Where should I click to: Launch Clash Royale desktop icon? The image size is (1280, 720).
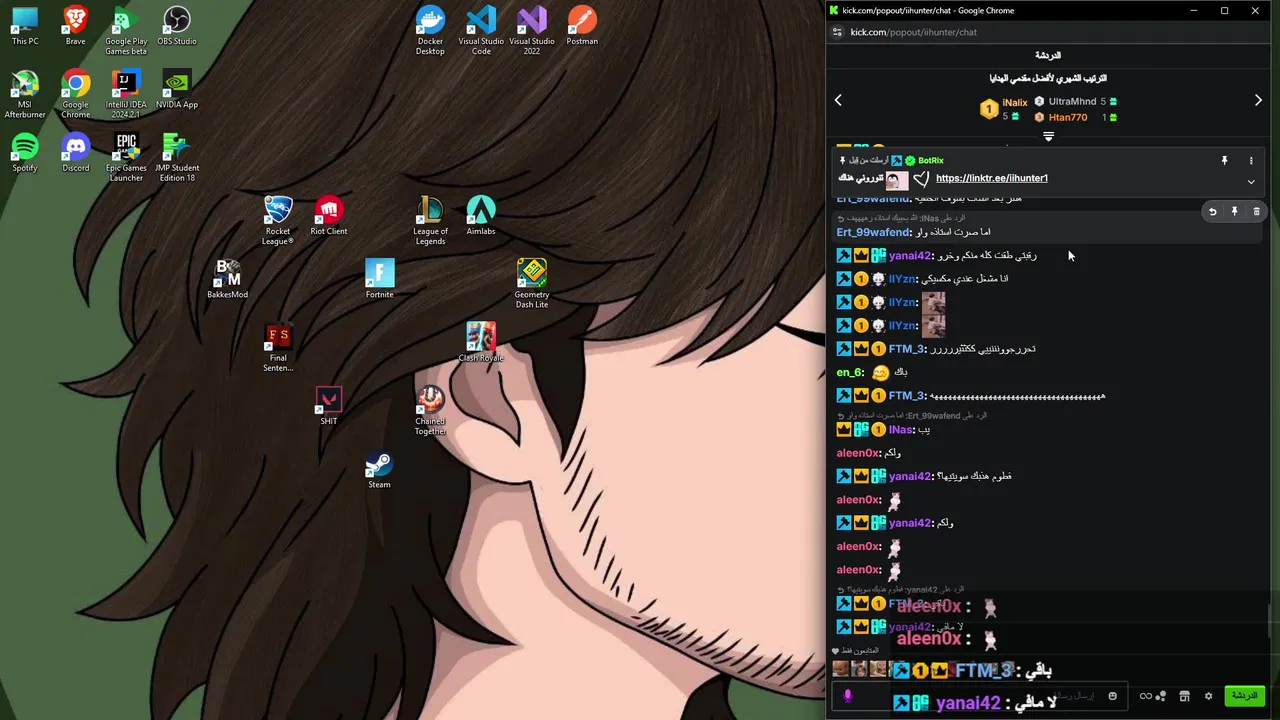481,343
